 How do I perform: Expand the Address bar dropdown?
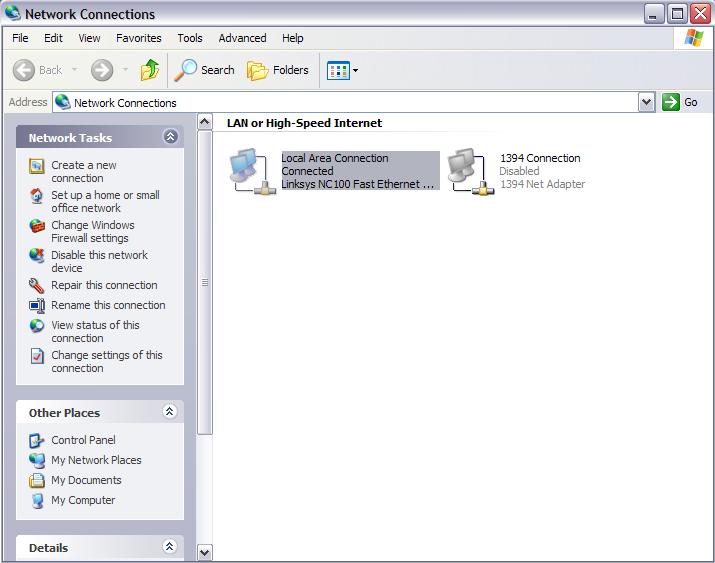pos(647,103)
